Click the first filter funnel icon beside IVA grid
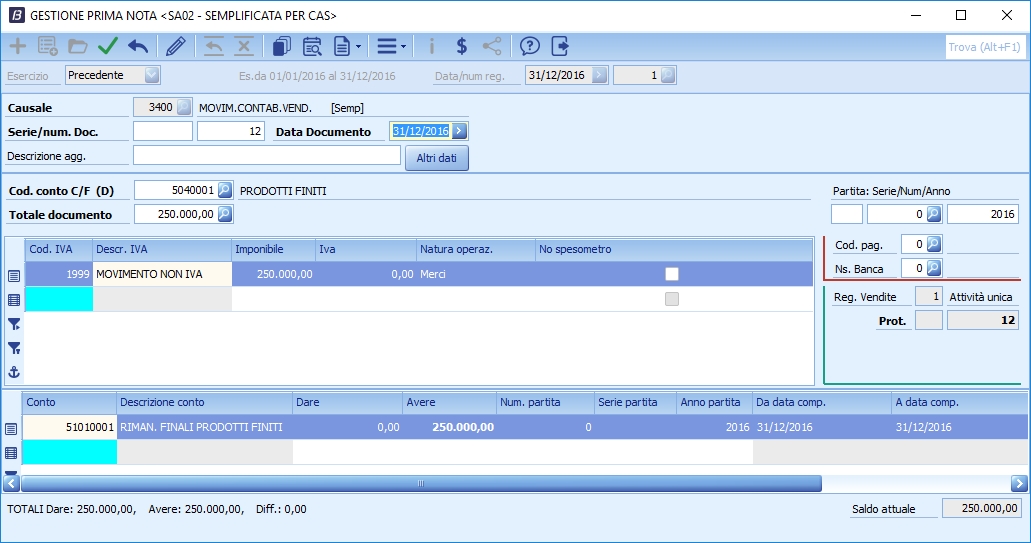Image resolution: width=1031 pixels, height=543 pixels. 14,324
